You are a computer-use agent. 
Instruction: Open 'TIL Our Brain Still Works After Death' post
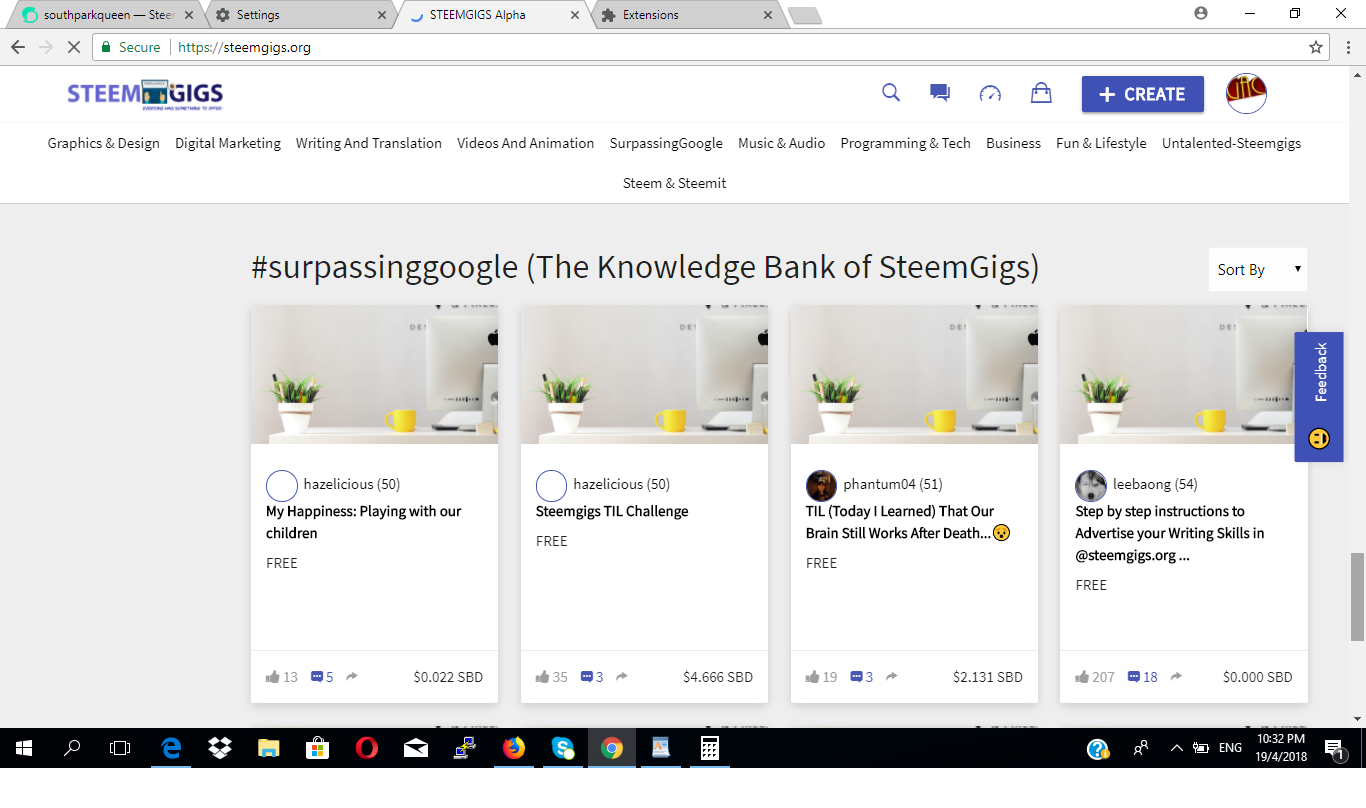pyautogui.click(x=908, y=522)
